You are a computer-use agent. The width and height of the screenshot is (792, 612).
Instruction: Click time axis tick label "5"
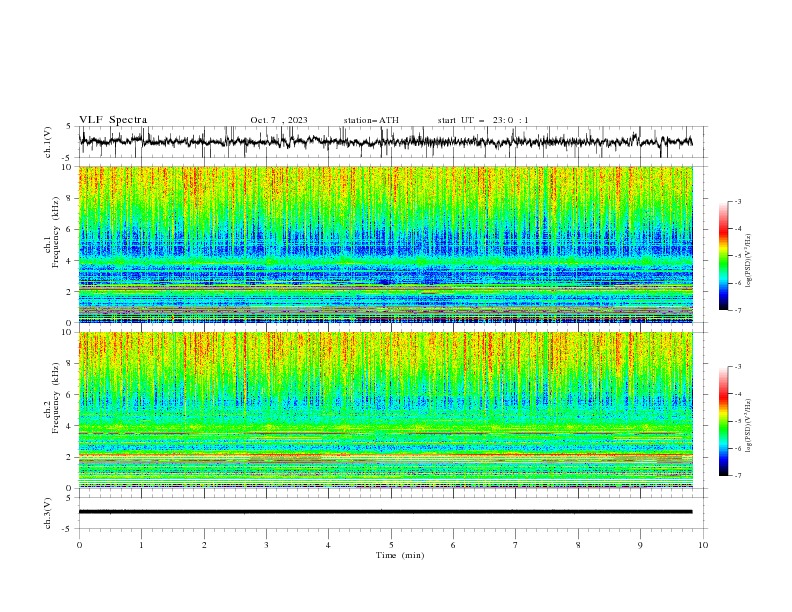point(391,545)
